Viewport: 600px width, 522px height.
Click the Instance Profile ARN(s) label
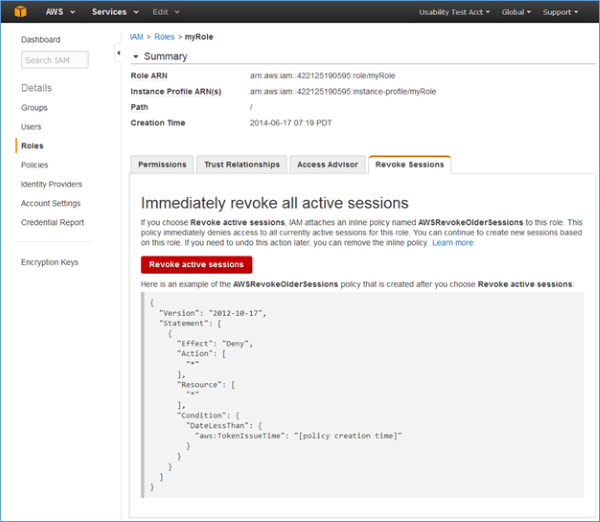click(176, 91)
